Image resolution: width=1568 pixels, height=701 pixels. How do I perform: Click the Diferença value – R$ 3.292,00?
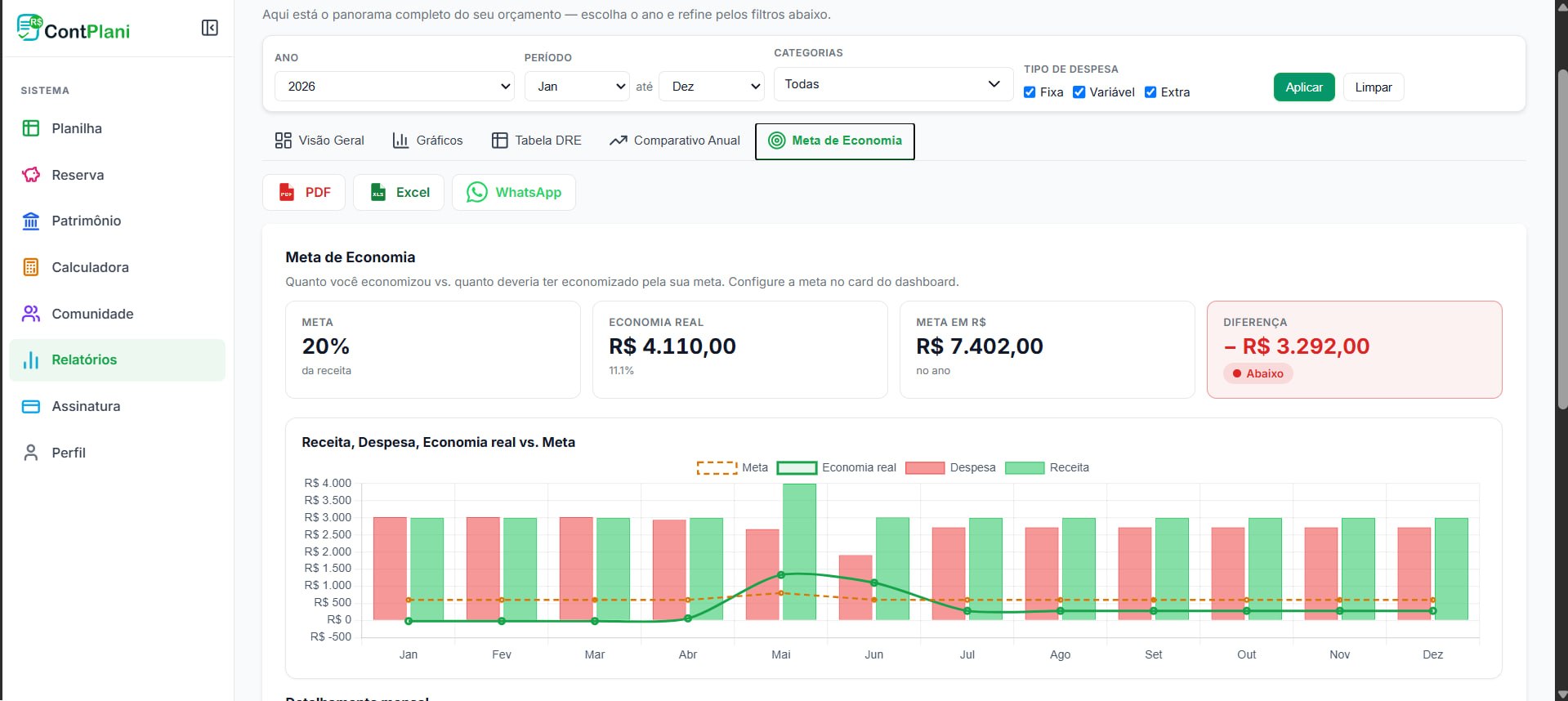(x=1297, y=346)
